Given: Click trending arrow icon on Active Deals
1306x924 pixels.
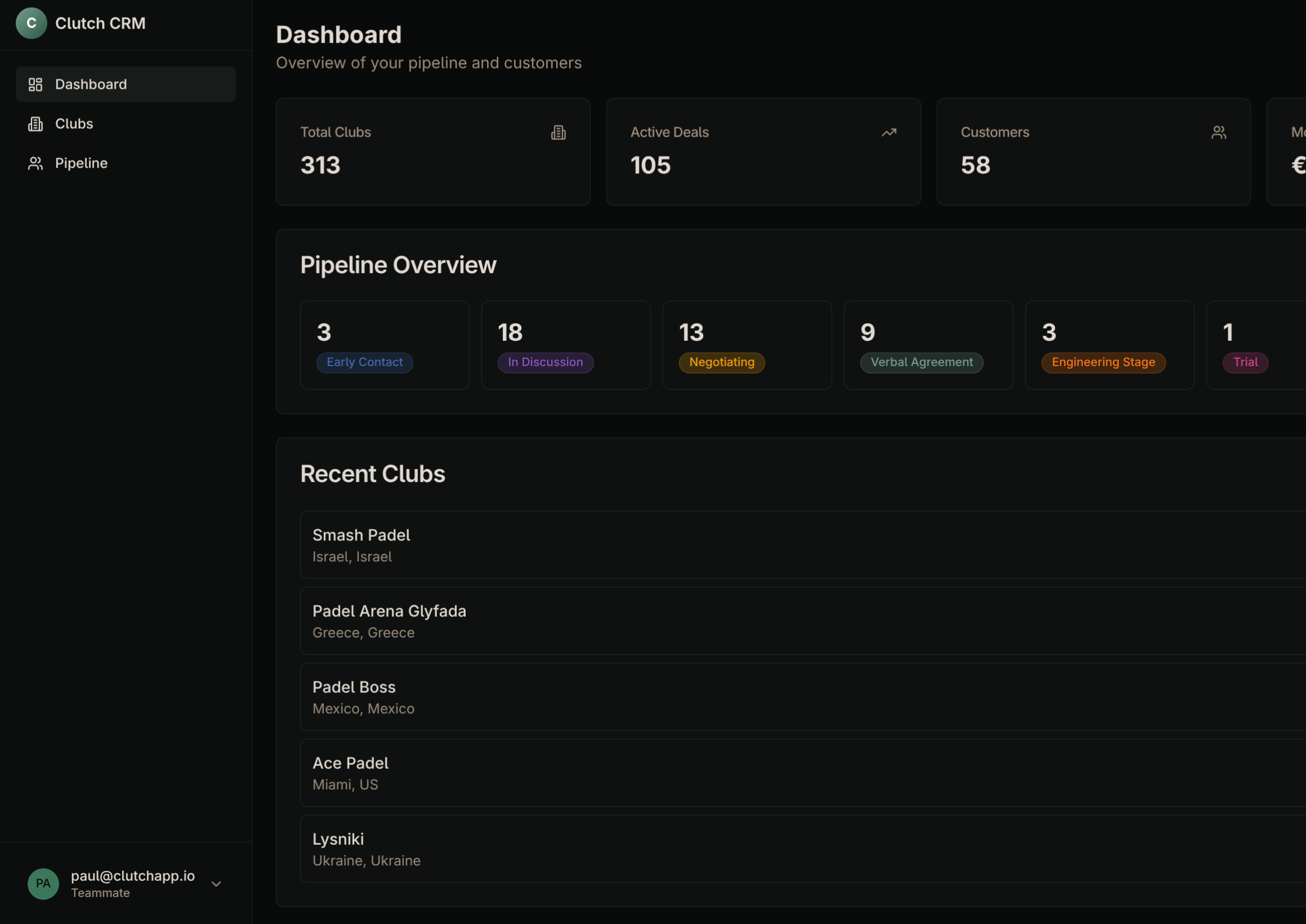Looking at the screenshot, I should coord(889,133).
